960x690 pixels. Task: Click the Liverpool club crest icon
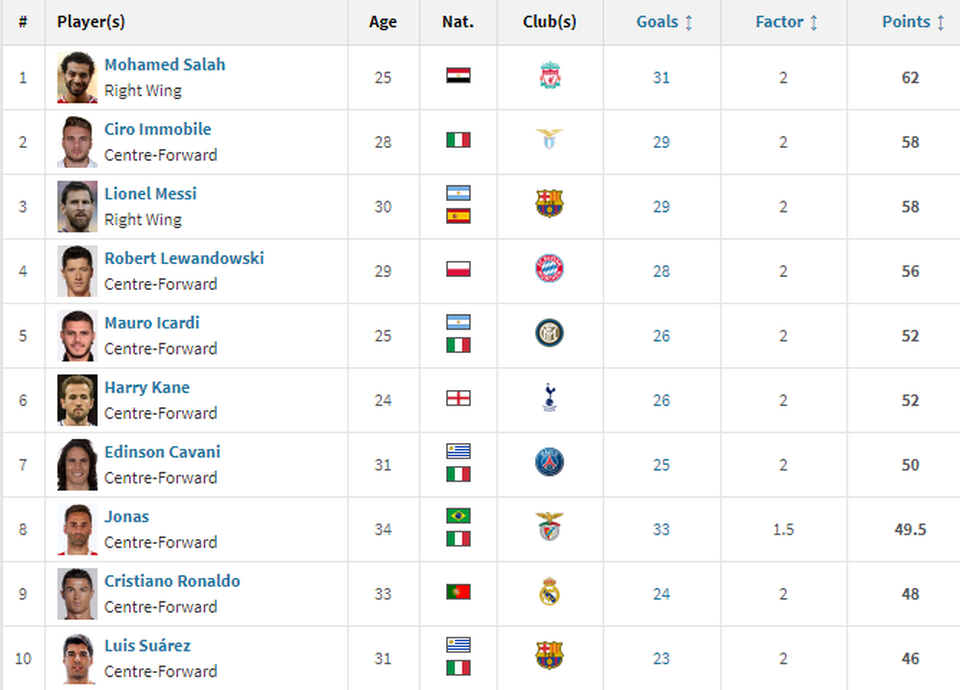pyautogui.click(x=549, y=76)
